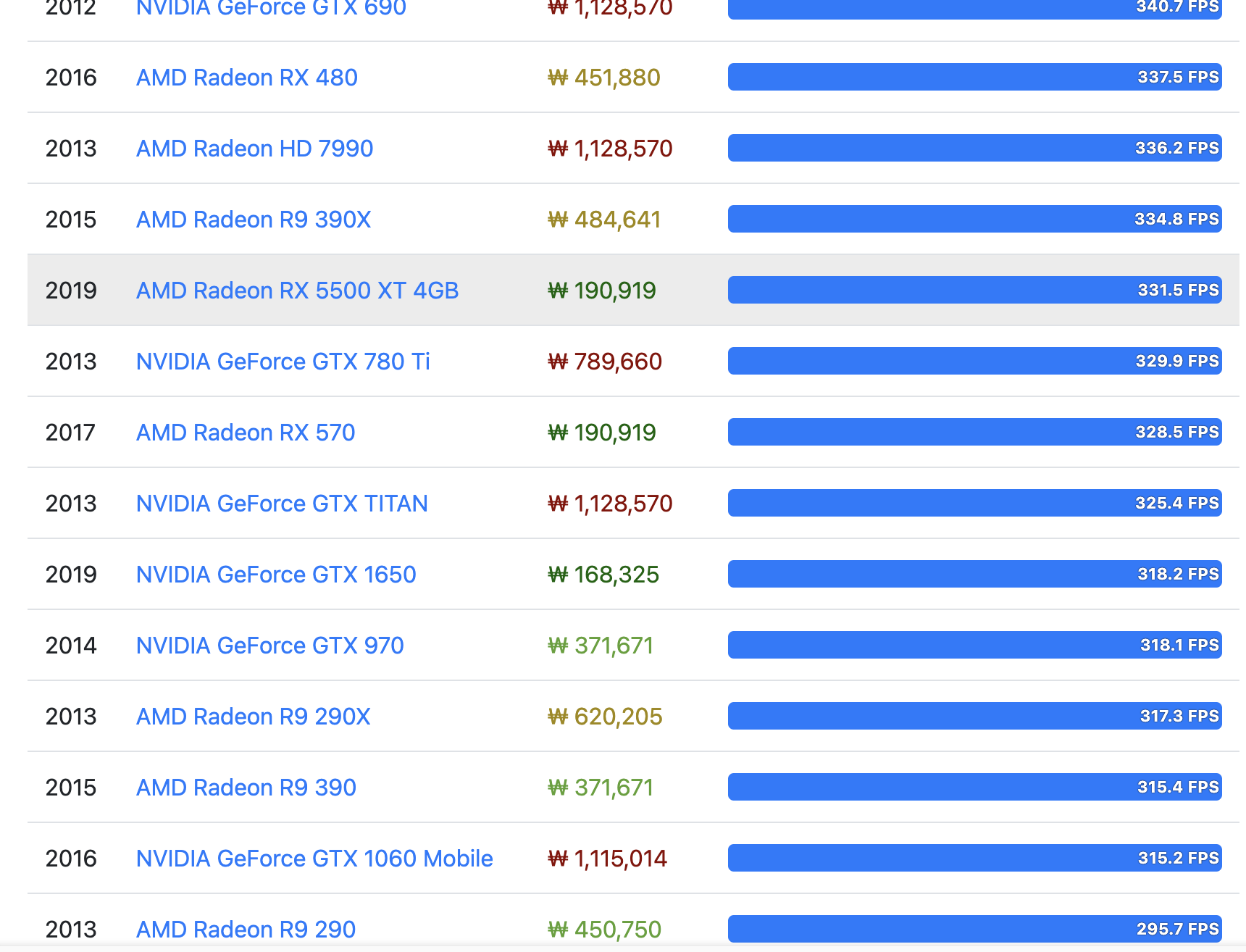Open the NVIDIA GeForce GTX 1650 link
1246x952 pixels.
(x=276, y=575)
